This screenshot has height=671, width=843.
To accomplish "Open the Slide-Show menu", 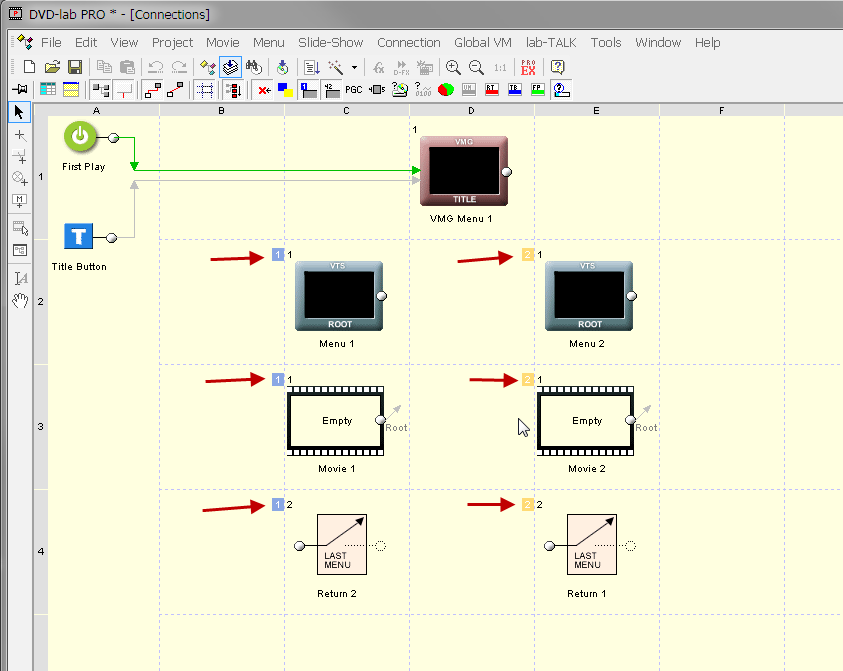I will click(x=331, y=42).
